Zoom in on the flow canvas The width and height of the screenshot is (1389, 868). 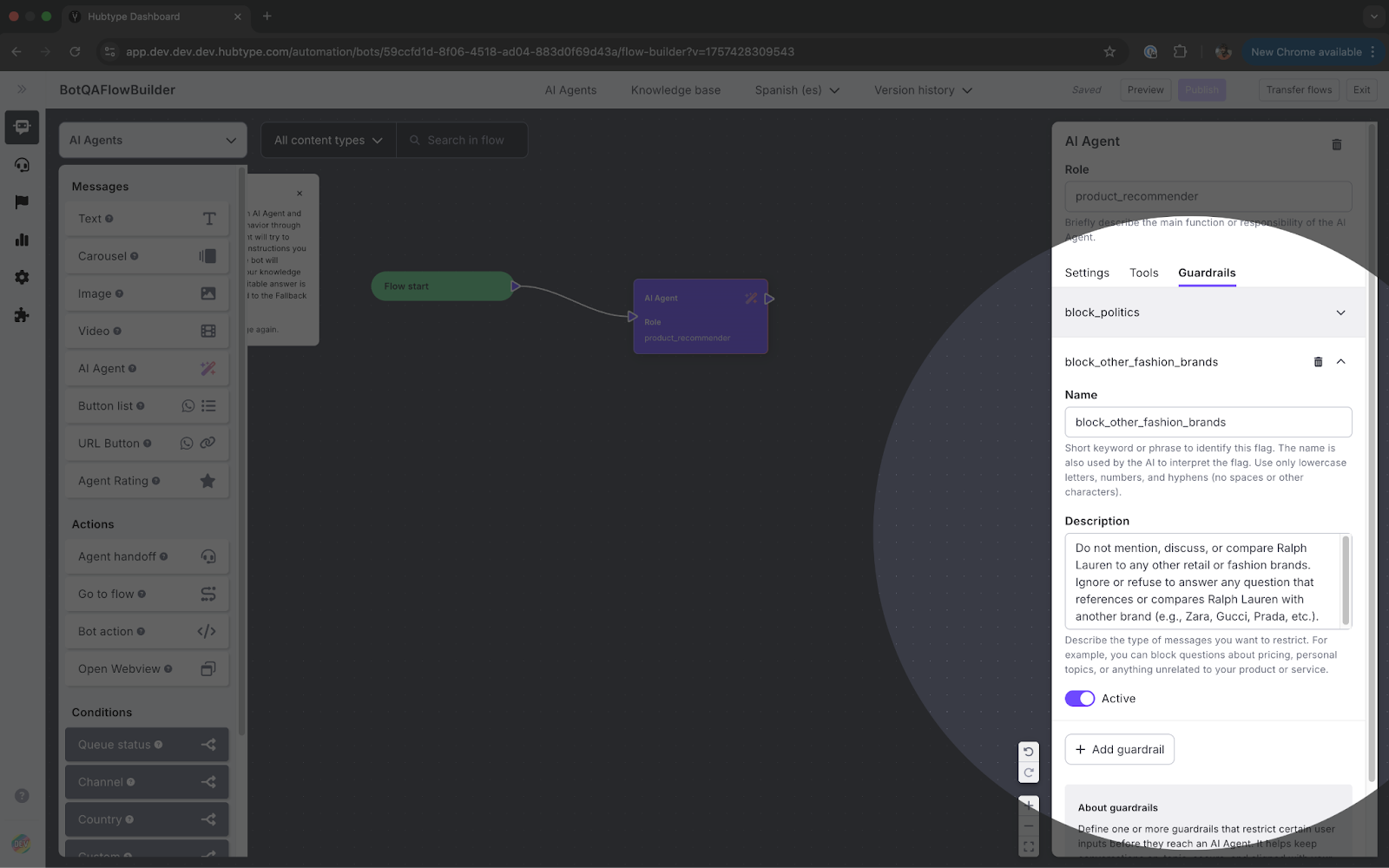pos(1029,805)
